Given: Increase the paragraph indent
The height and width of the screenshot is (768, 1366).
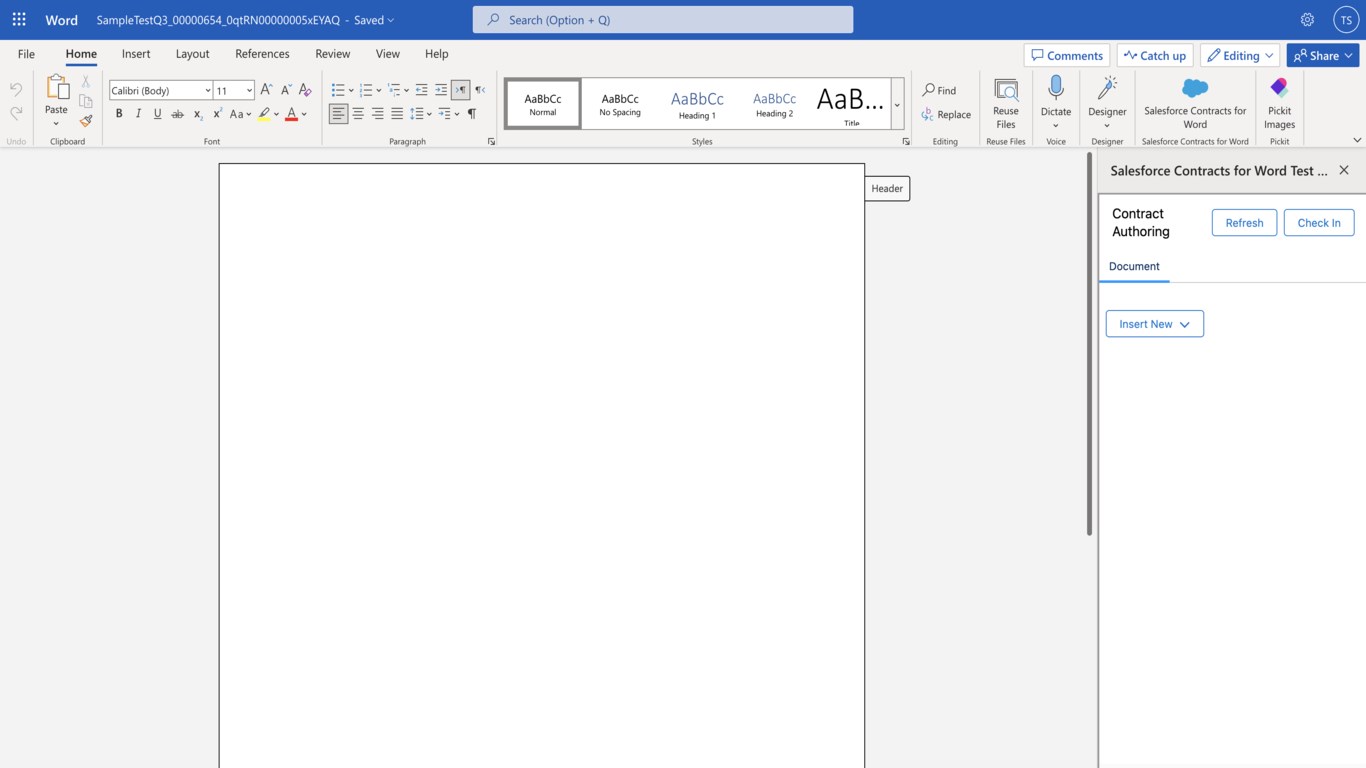Looking at the screenshot, I should pos(441,90).
